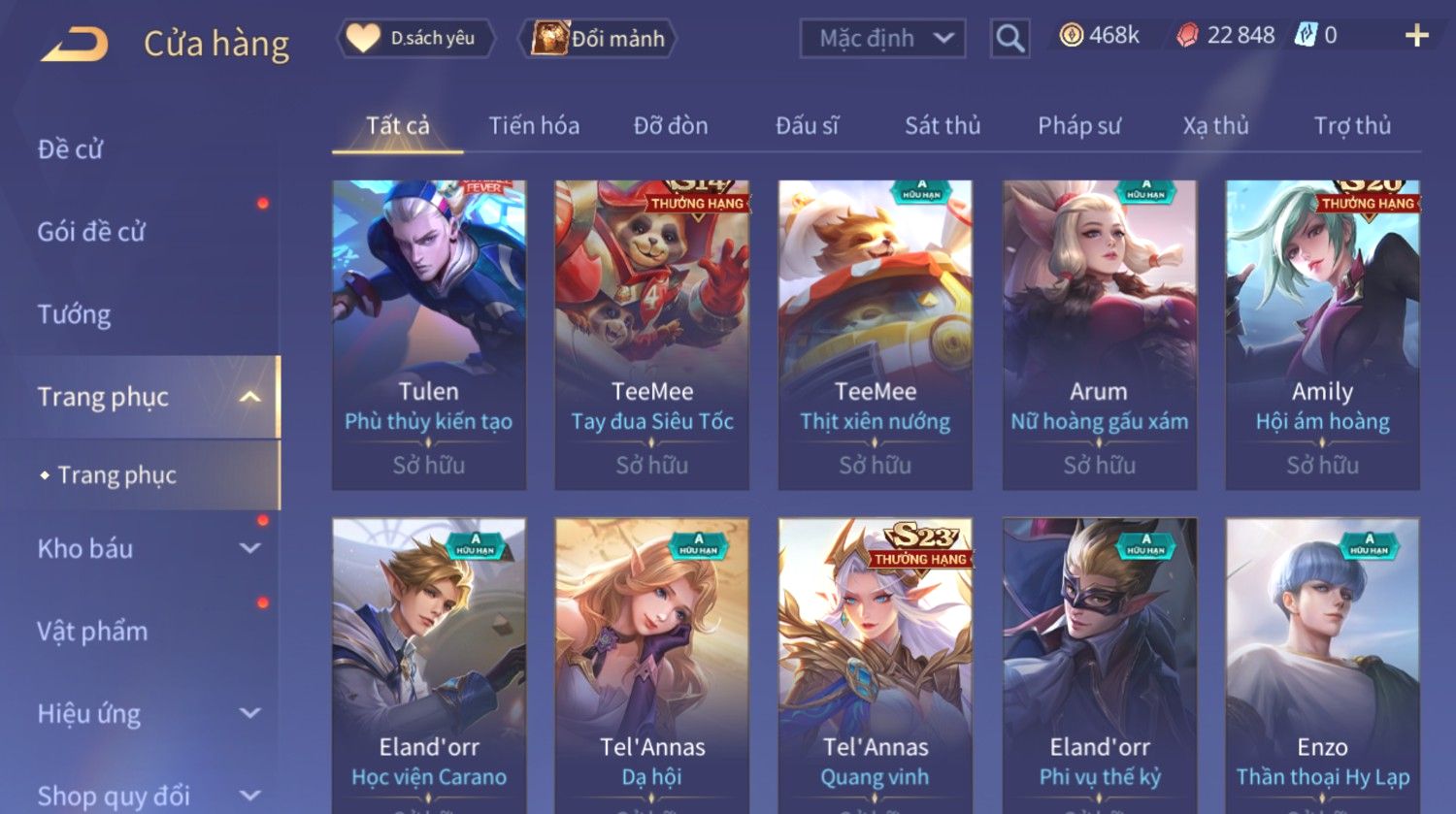
Task: Select the Arum Nữ hoàng gấu xám skin
Action: 1100,335
